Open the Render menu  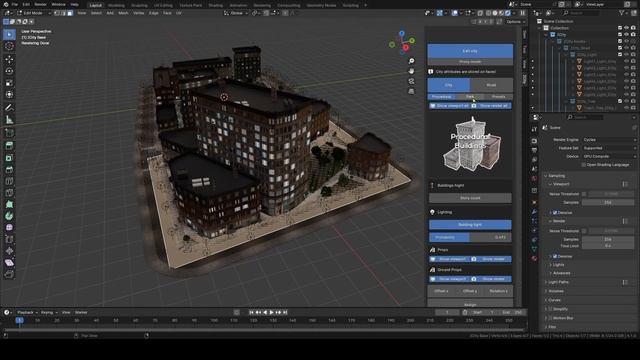[40, 4]
